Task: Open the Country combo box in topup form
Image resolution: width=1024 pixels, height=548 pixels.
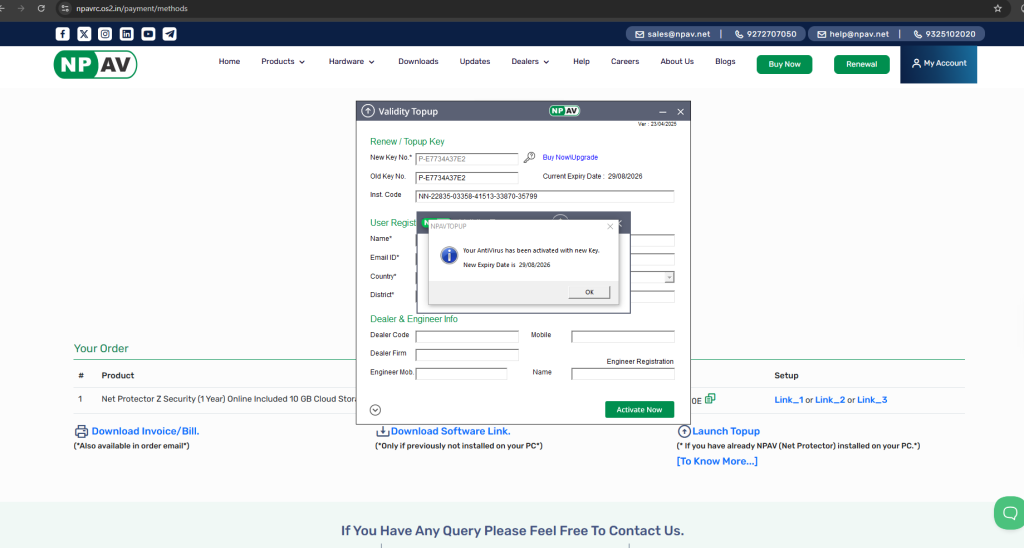Action: coord(669,277)
